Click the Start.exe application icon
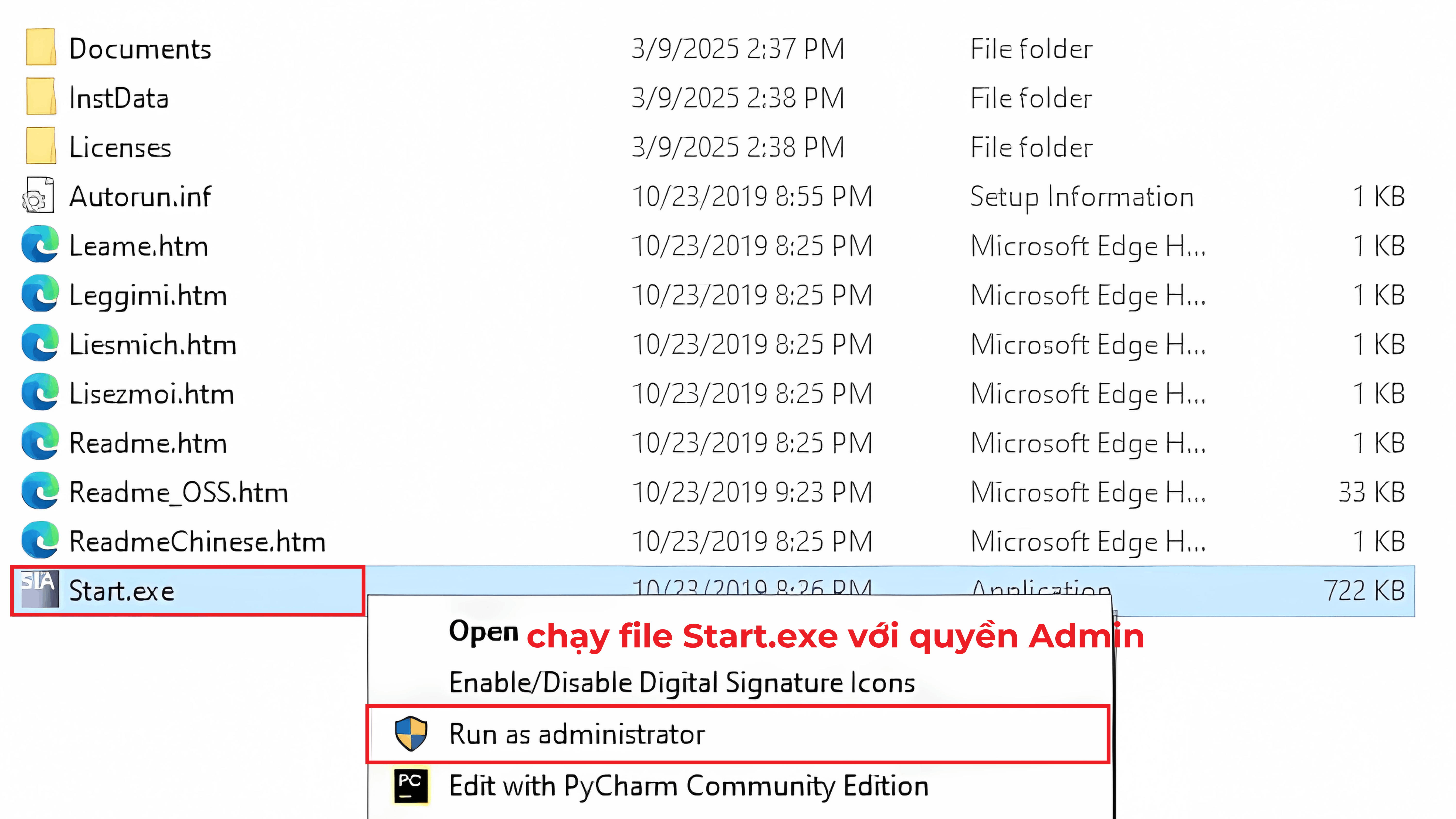 40,589
